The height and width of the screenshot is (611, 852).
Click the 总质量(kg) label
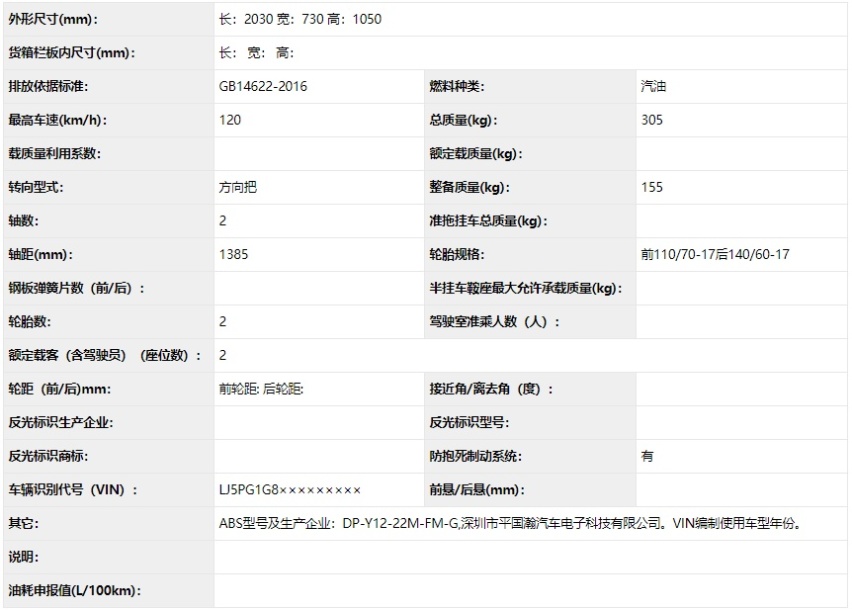(463, 120)
